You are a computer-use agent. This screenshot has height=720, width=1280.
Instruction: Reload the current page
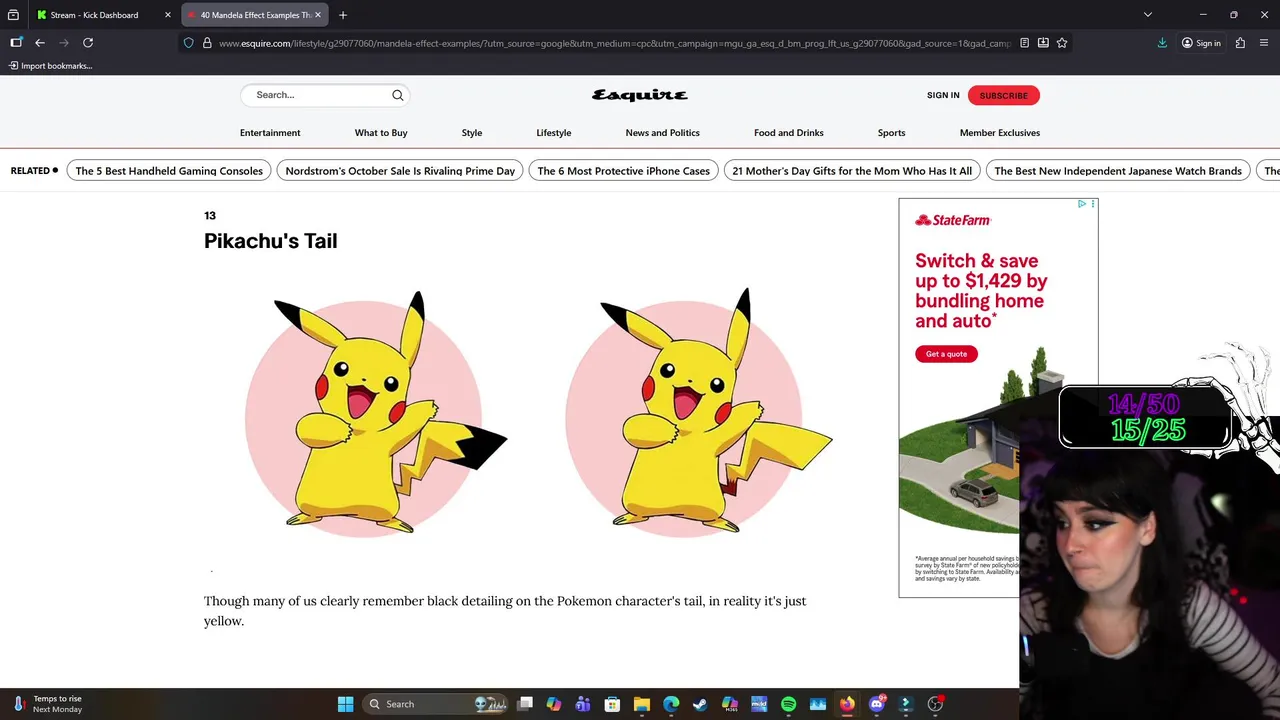(x=88, y=43)
